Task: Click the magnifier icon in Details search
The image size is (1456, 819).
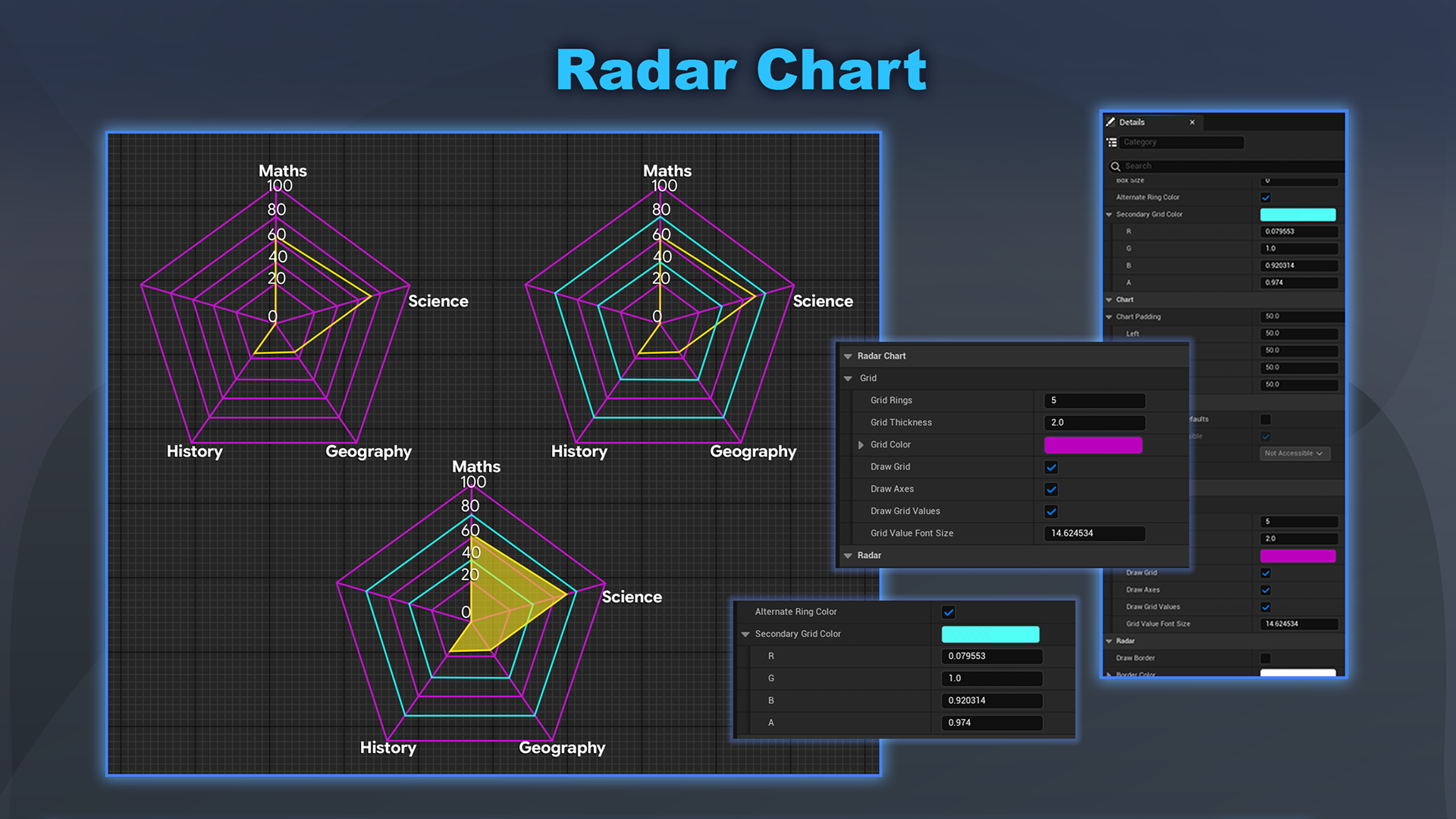Action: pyautogui.click(x=1116, y=166)
